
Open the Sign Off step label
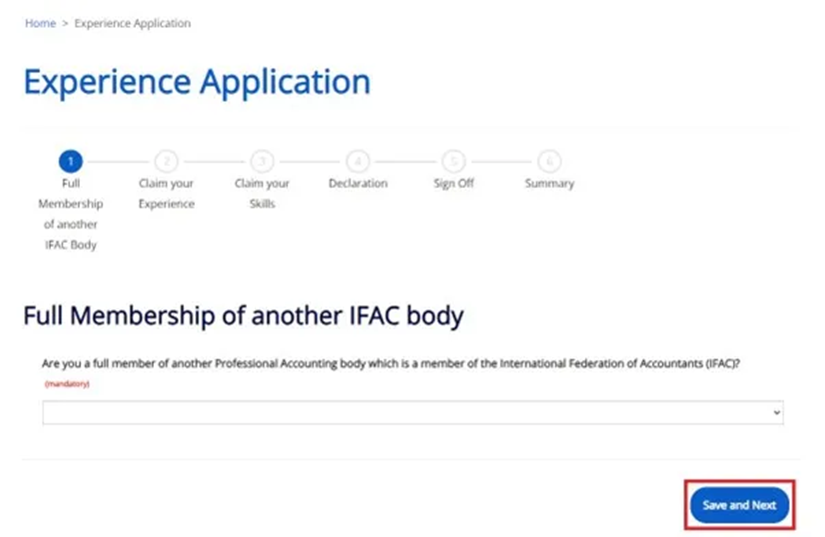pos(453,184)
